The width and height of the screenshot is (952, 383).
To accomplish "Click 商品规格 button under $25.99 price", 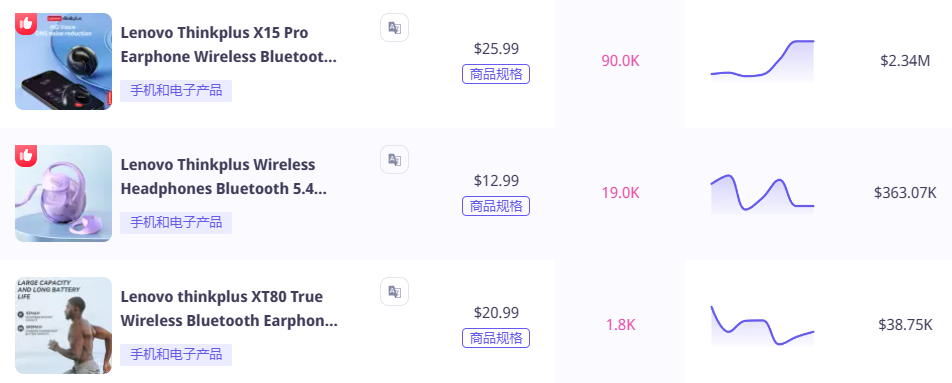I will [496, 74].
